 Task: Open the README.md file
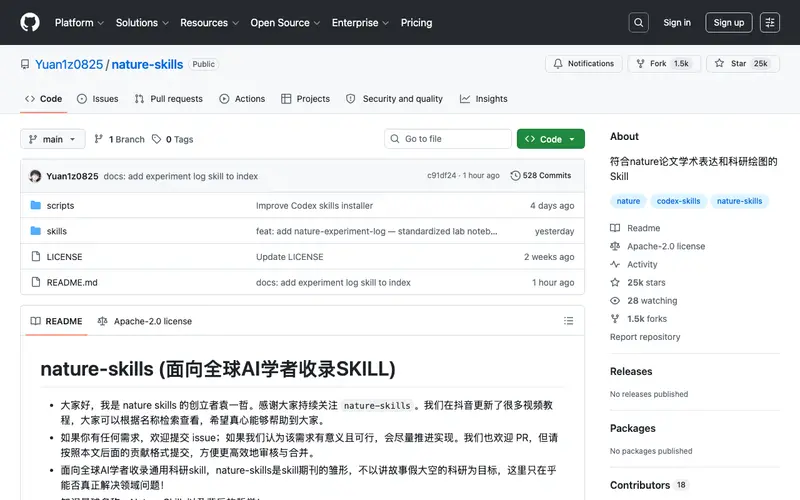click(x=72, y=282)
